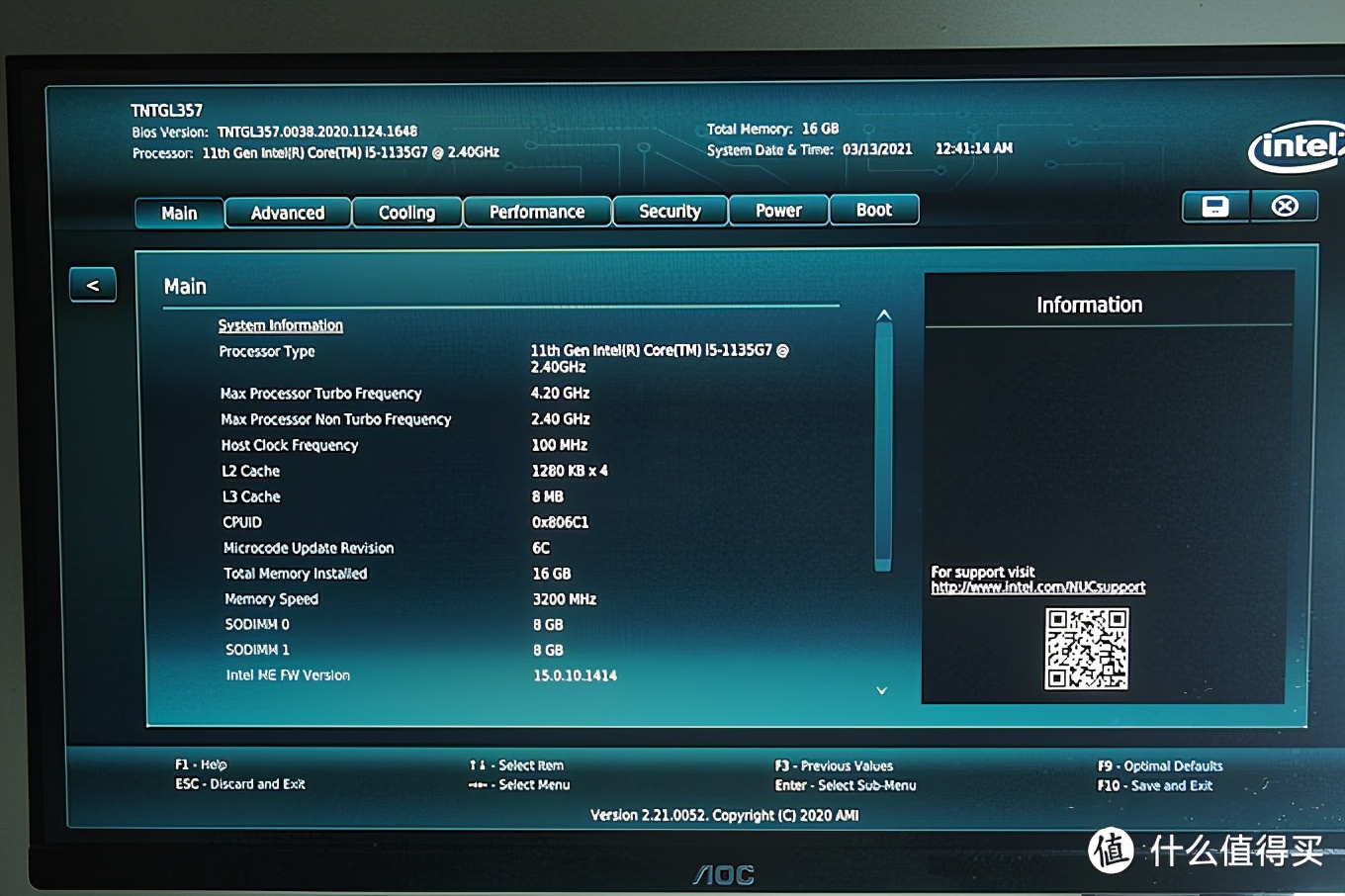Click the 1280 KB x 4 value
Image resolution: width=1345 pixels, height=896 pixels.
570,471
